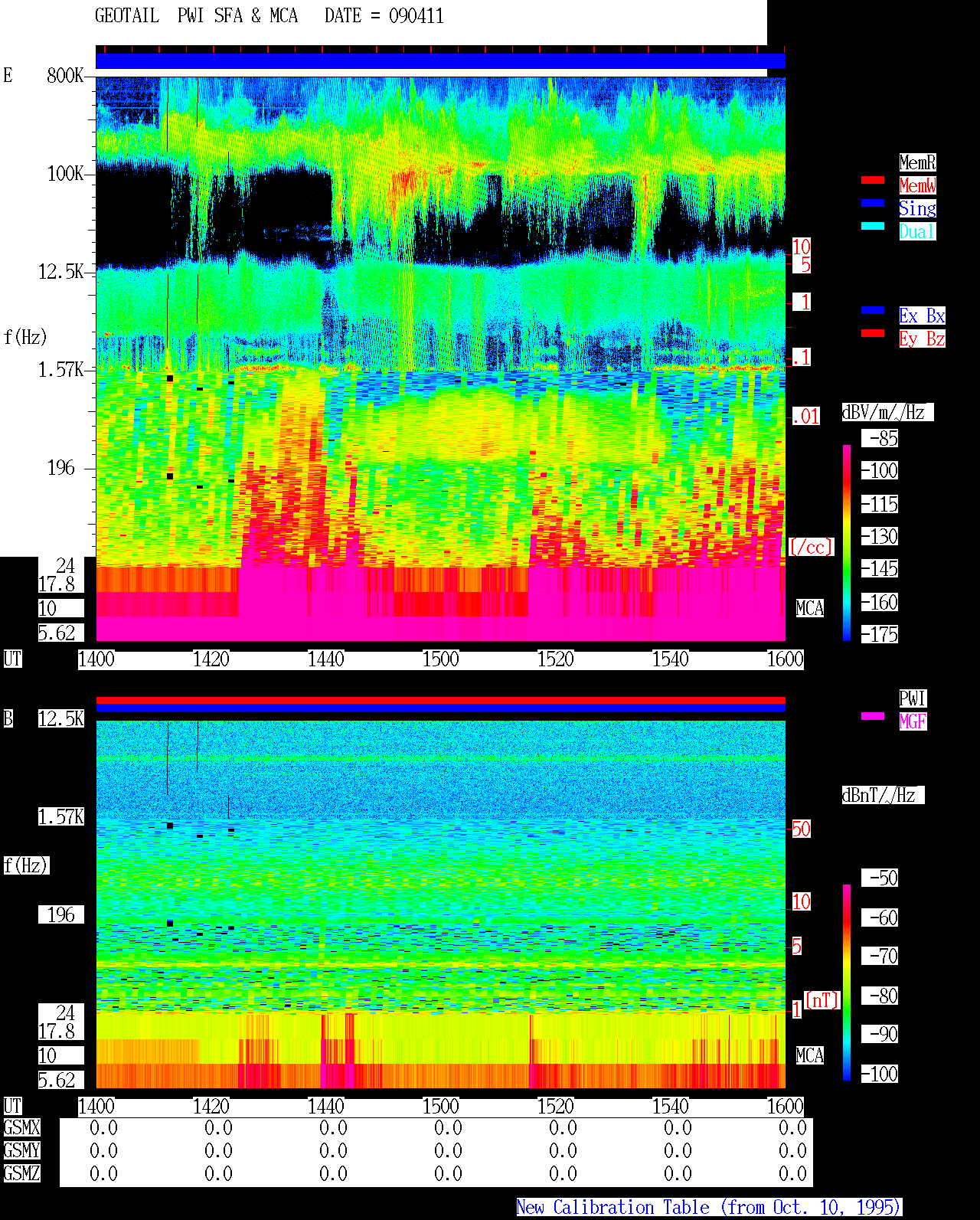The height and width of the screenshot is (1220, 980).
Task: Click the cyan Dual legend swatch
Action: pos(873,226)
